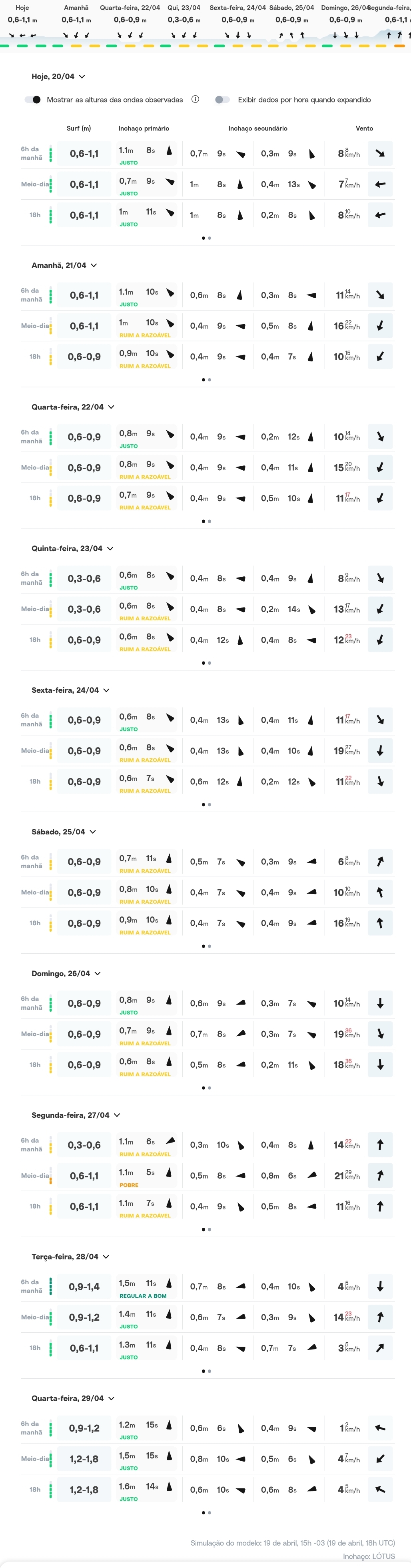Enable hourly data when expanded switch
Screen dimensions: 411x1568
tap(223, 100)
